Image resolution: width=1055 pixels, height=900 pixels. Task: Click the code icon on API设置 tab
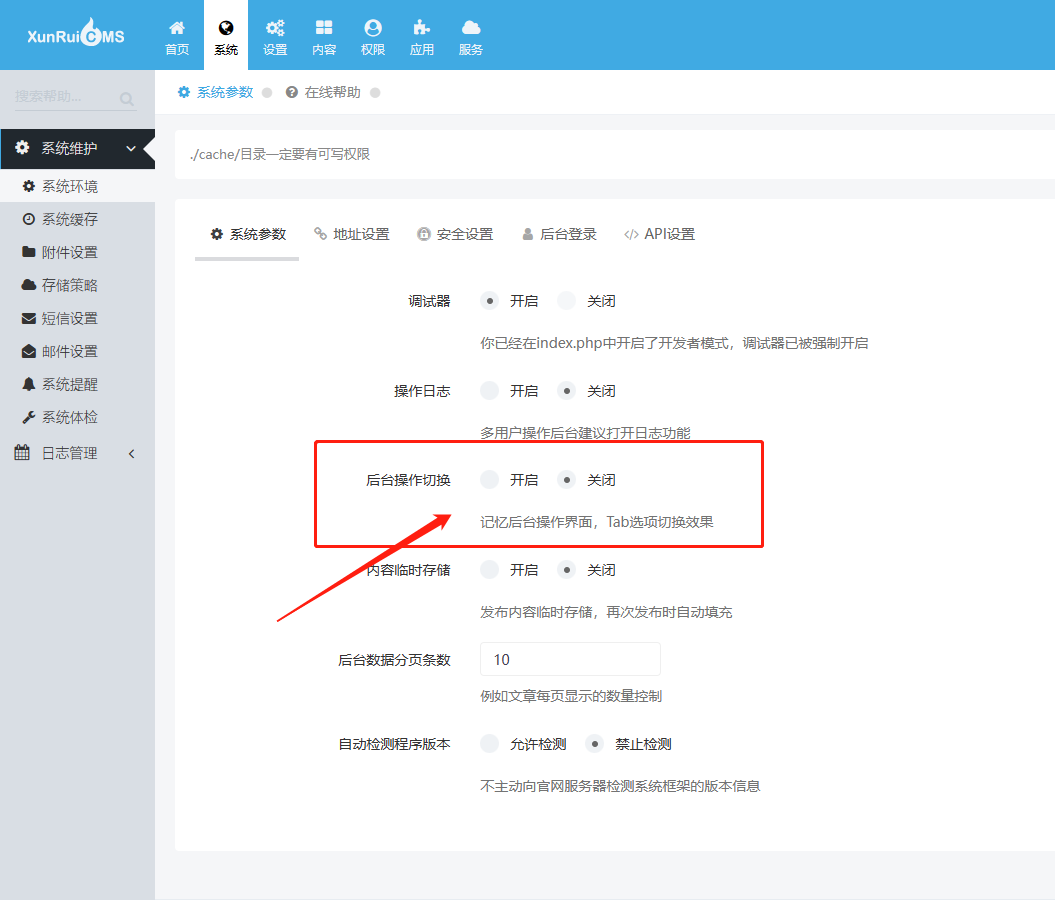coord(631,234)
